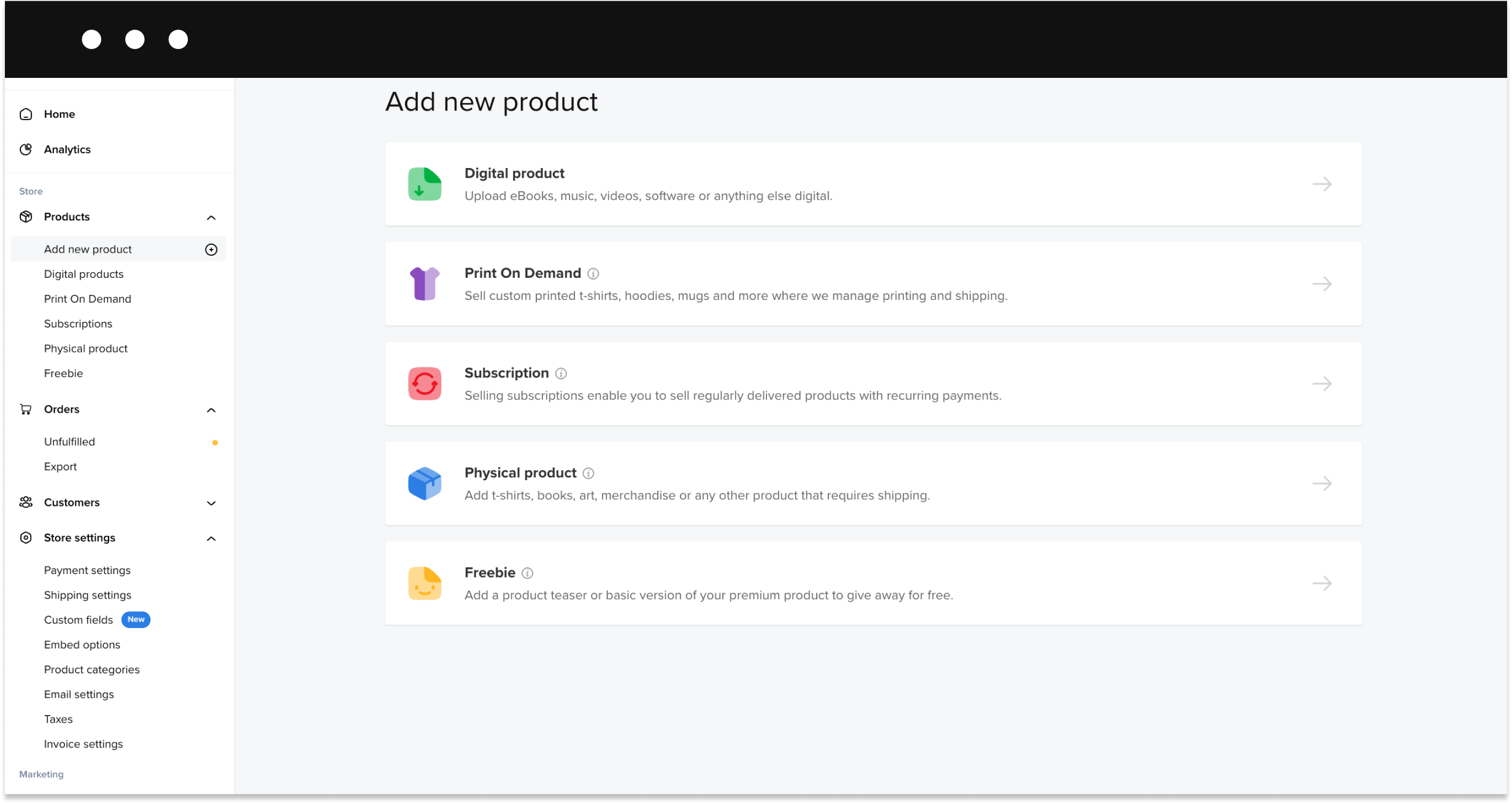Viewport: 1512px width, 804px height.
Task: Click the Freebie arrow to proceed
Action: (1322, 583)
